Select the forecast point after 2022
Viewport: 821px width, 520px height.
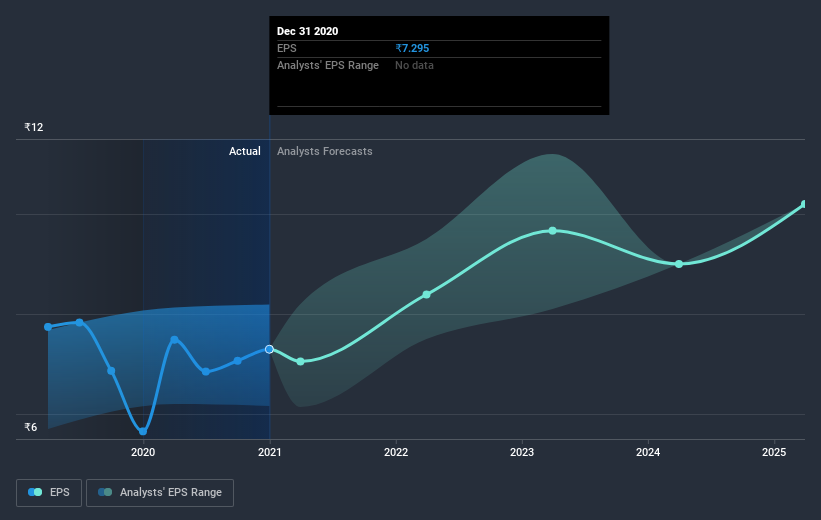click(x=426, y=295)
